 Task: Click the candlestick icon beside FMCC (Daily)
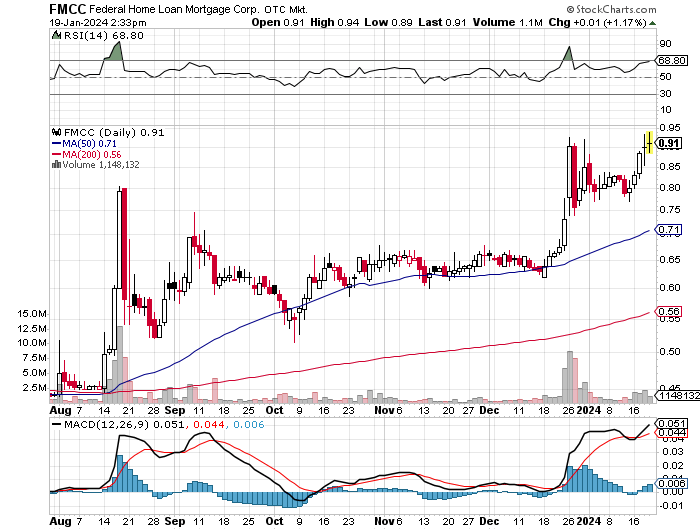pos(57,132)
